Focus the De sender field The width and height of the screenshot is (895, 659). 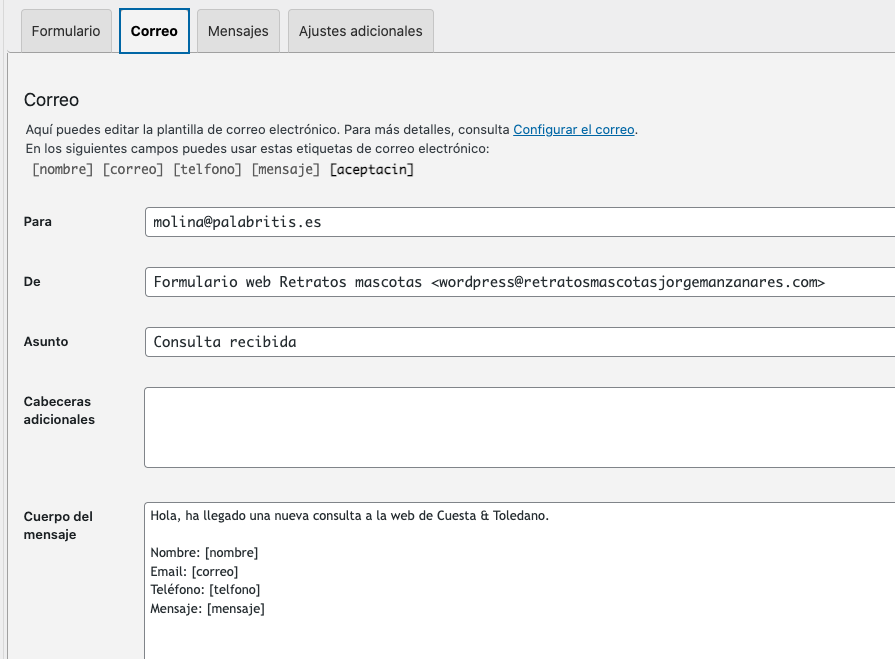[x=520, y=282]
